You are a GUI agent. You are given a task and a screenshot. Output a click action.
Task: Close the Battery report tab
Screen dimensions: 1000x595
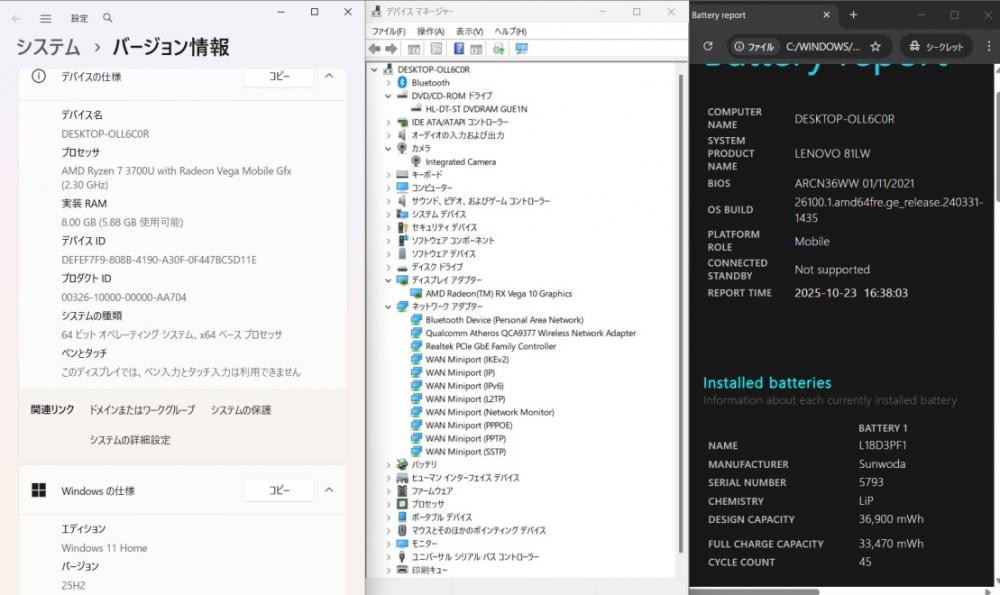click(827, 15)
